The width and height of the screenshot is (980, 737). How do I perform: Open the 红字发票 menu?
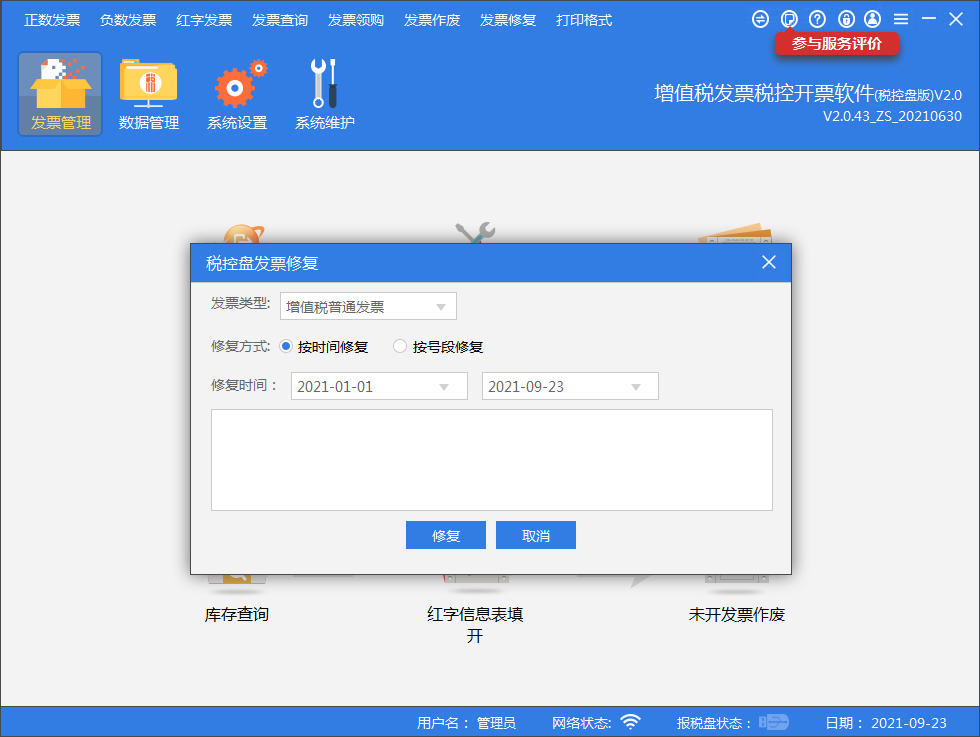pyautogui.click(x=204, y=20)
